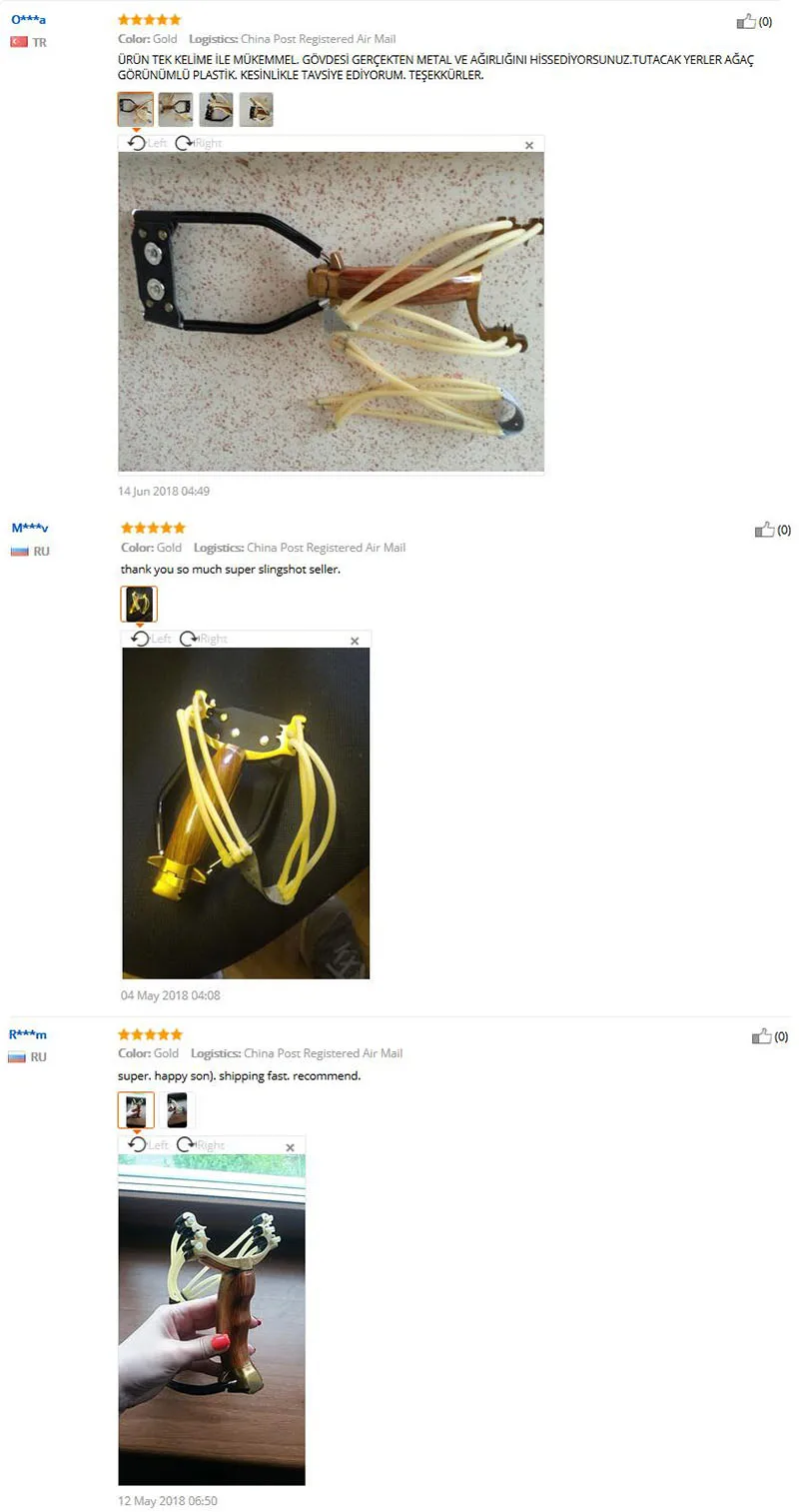Screen dimensions: 799x1512
Task: Open reviewer profile M***v
Action: point(30,528)
